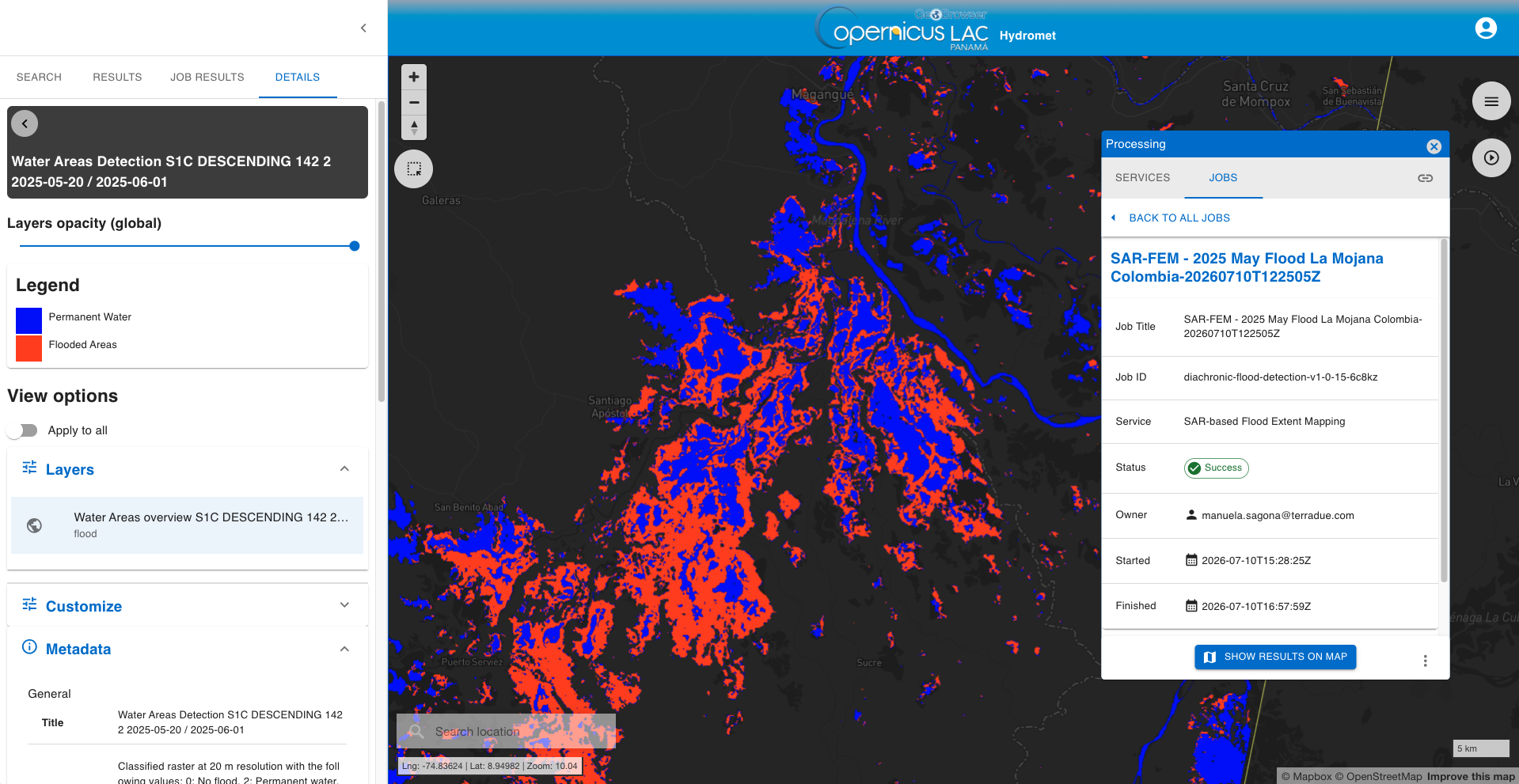Toggle the Apply to all switch
Viewport: 1519px width, 784px height.
click(23, 430)
